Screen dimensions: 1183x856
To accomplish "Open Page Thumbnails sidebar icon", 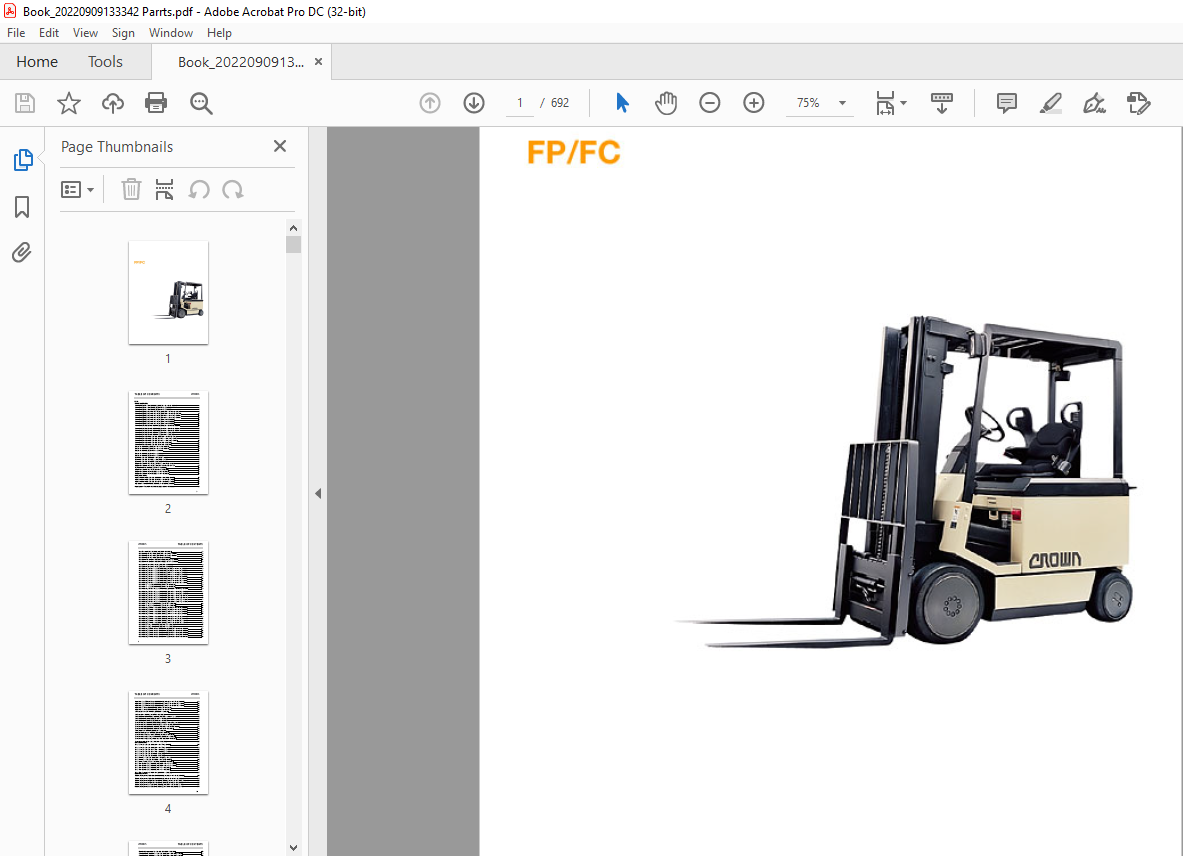I will coord(23,160).
